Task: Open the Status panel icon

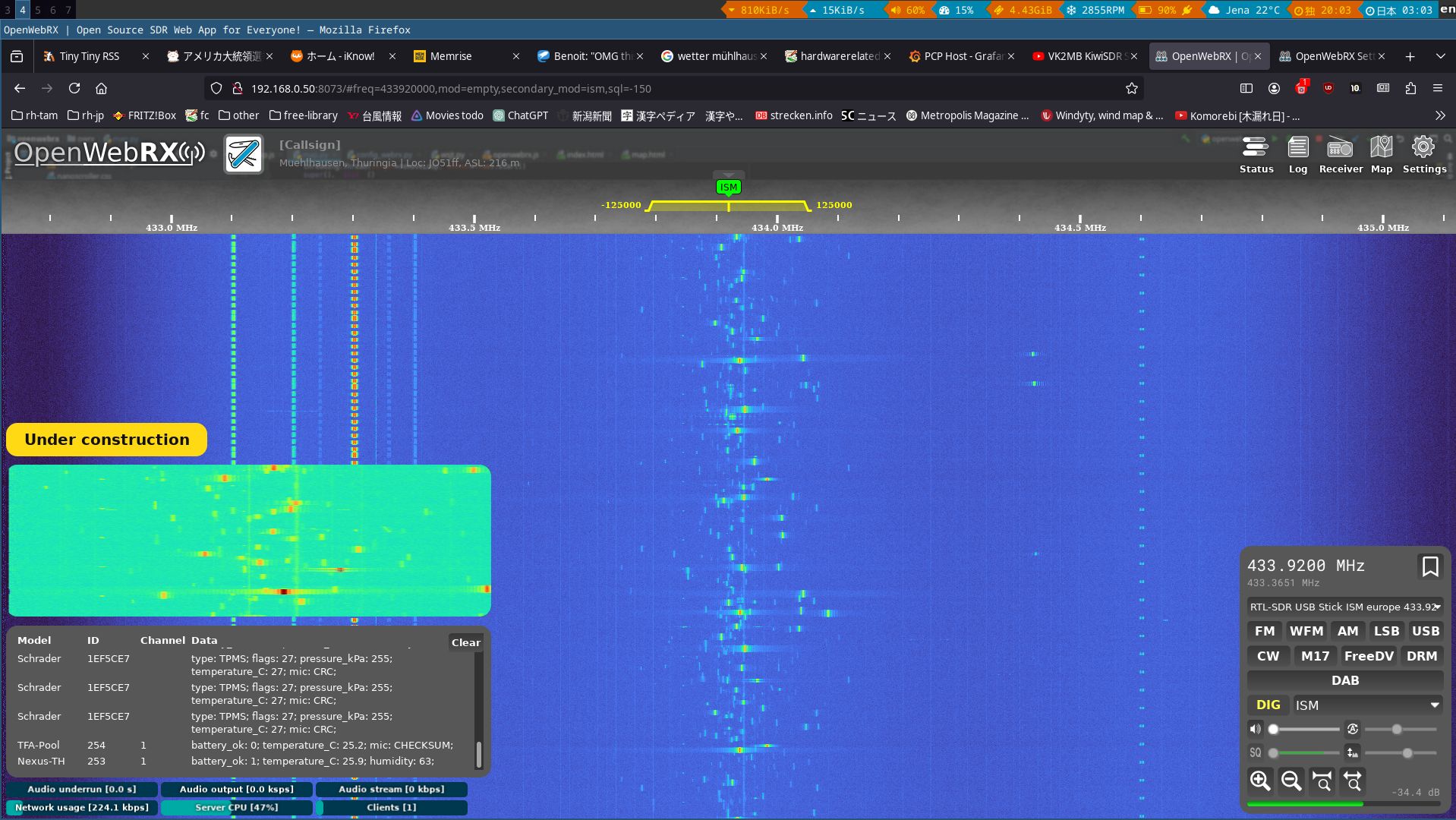Action: [1256, 156]
